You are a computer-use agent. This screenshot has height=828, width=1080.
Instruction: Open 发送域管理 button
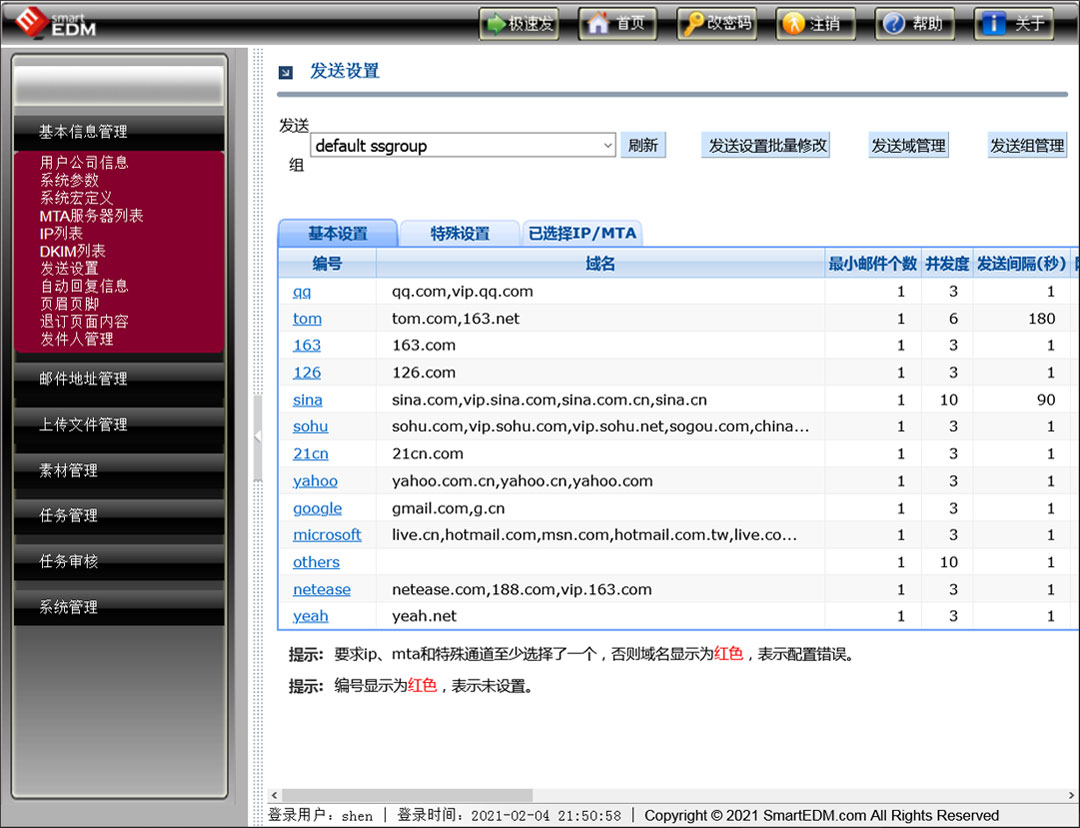pyautogui.click(x=908, y=145)
